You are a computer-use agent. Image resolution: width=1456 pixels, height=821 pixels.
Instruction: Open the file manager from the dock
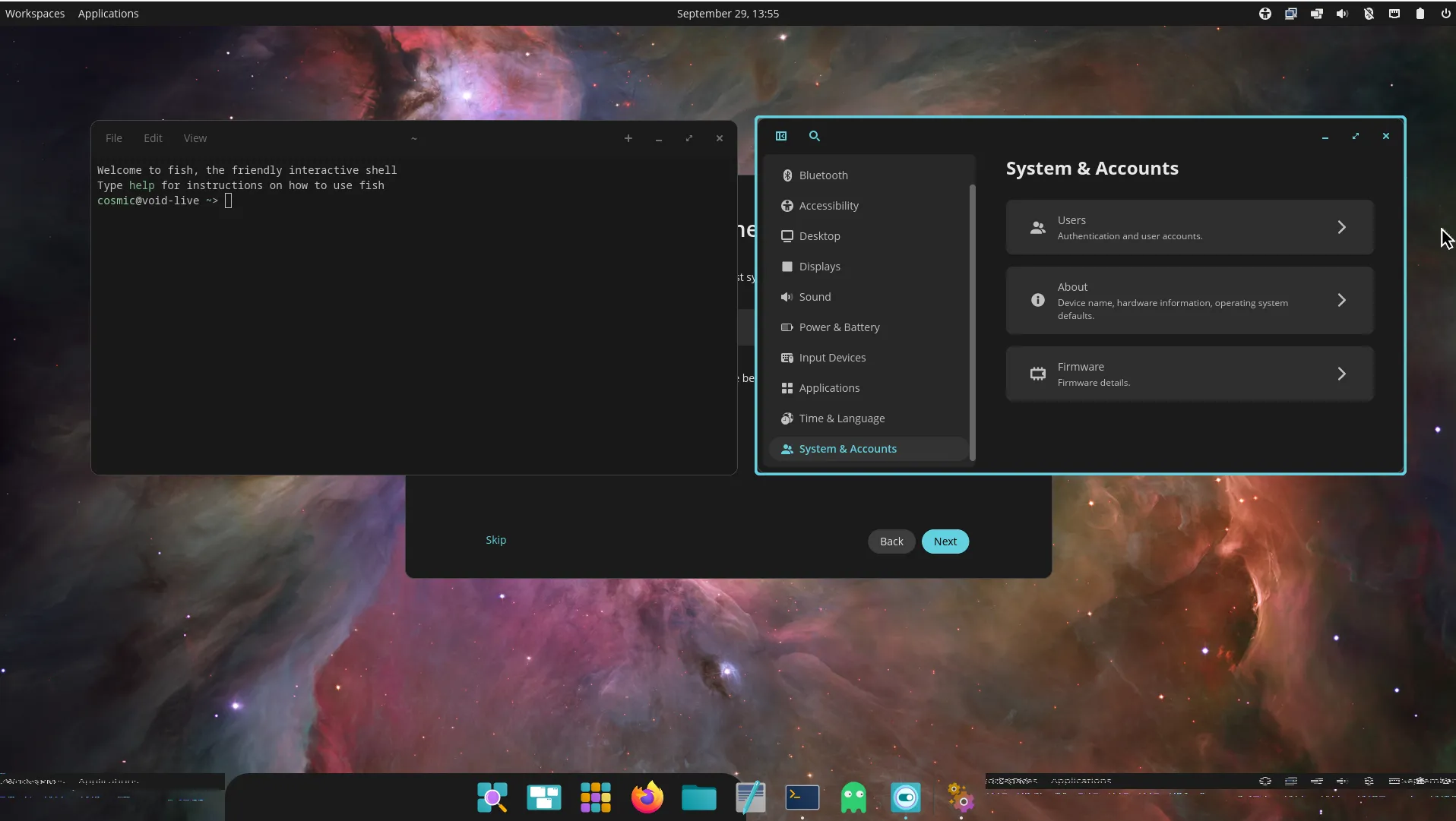pos(698,797)
